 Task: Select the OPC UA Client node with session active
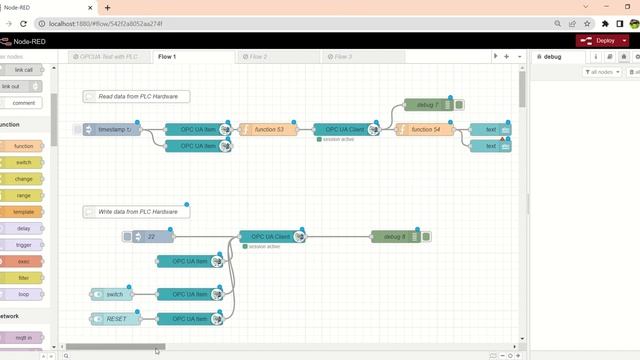(347, 129)
